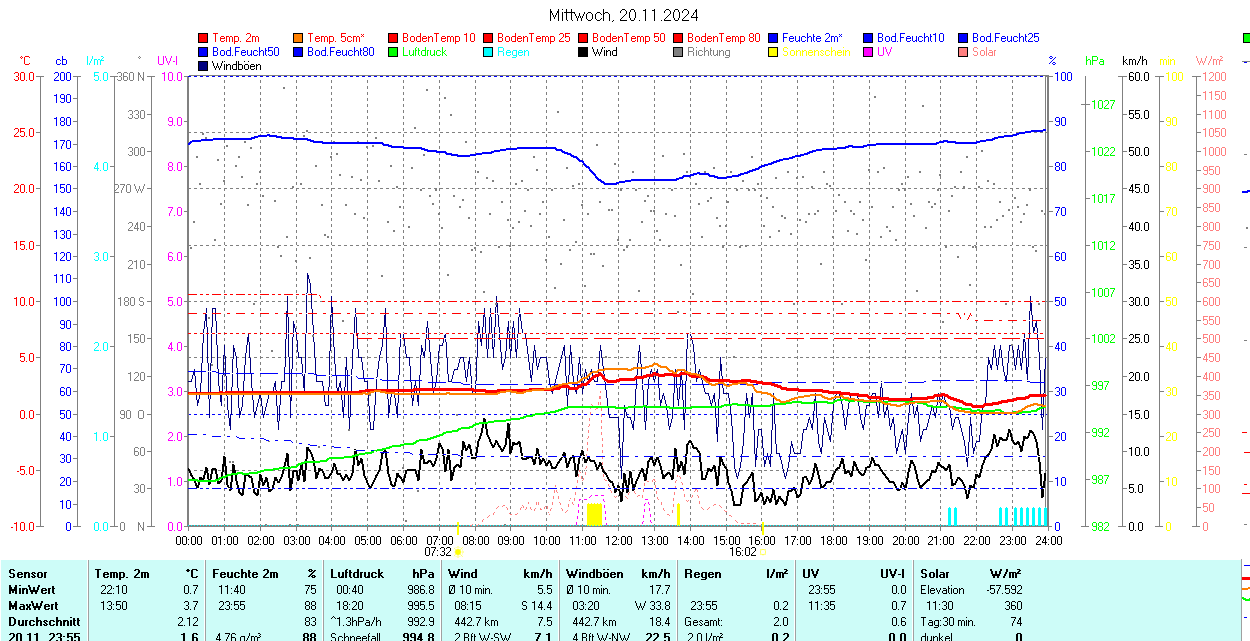
Task: Click the yellow Sonnenschein legend swatch
Action: [773, 52]
